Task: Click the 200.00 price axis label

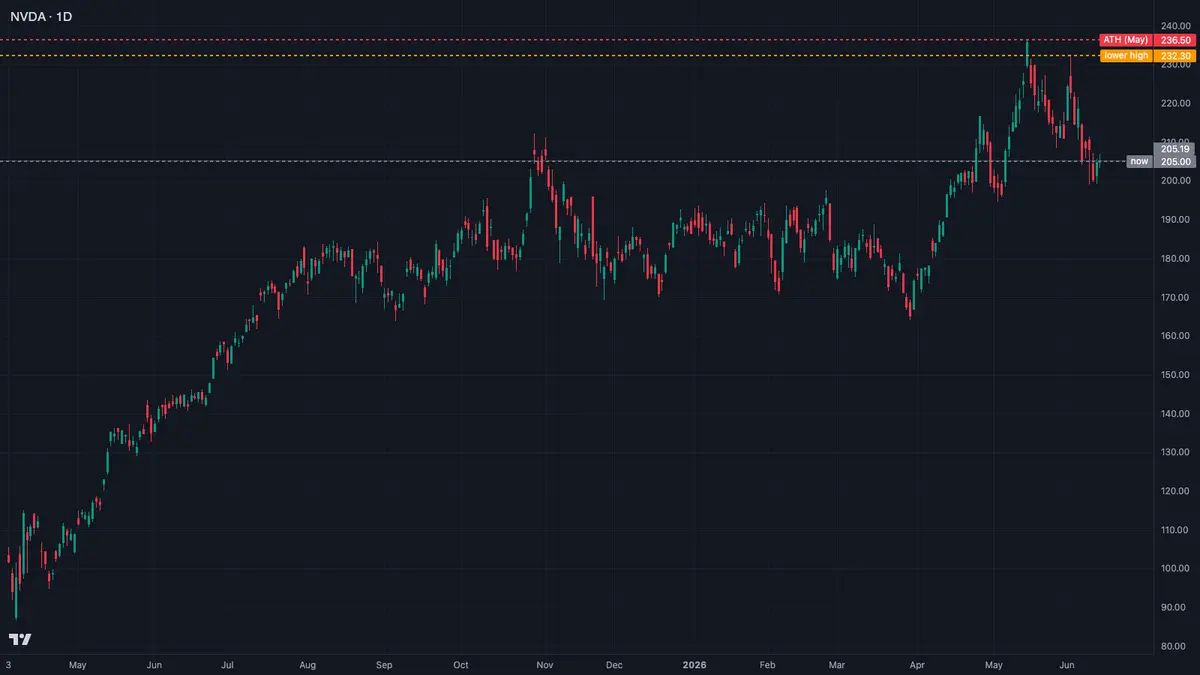Action: [x=1175, y=181]
